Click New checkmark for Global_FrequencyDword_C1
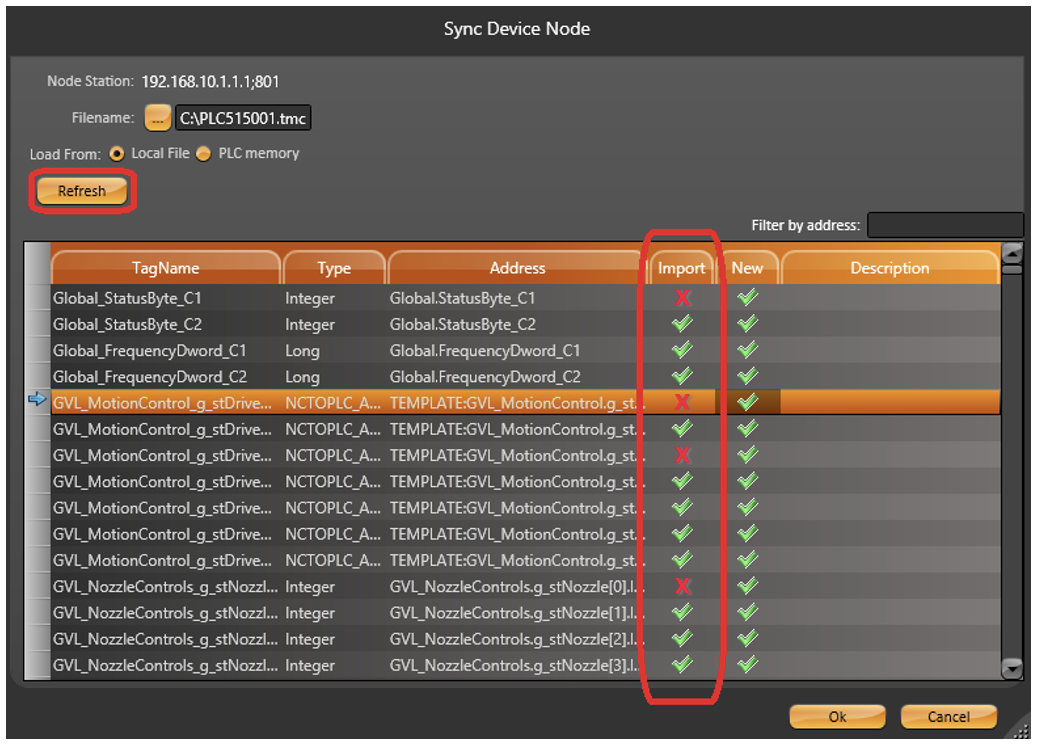Image resolution: width=1044 pixels, height=746 pixels. (748, 350)
